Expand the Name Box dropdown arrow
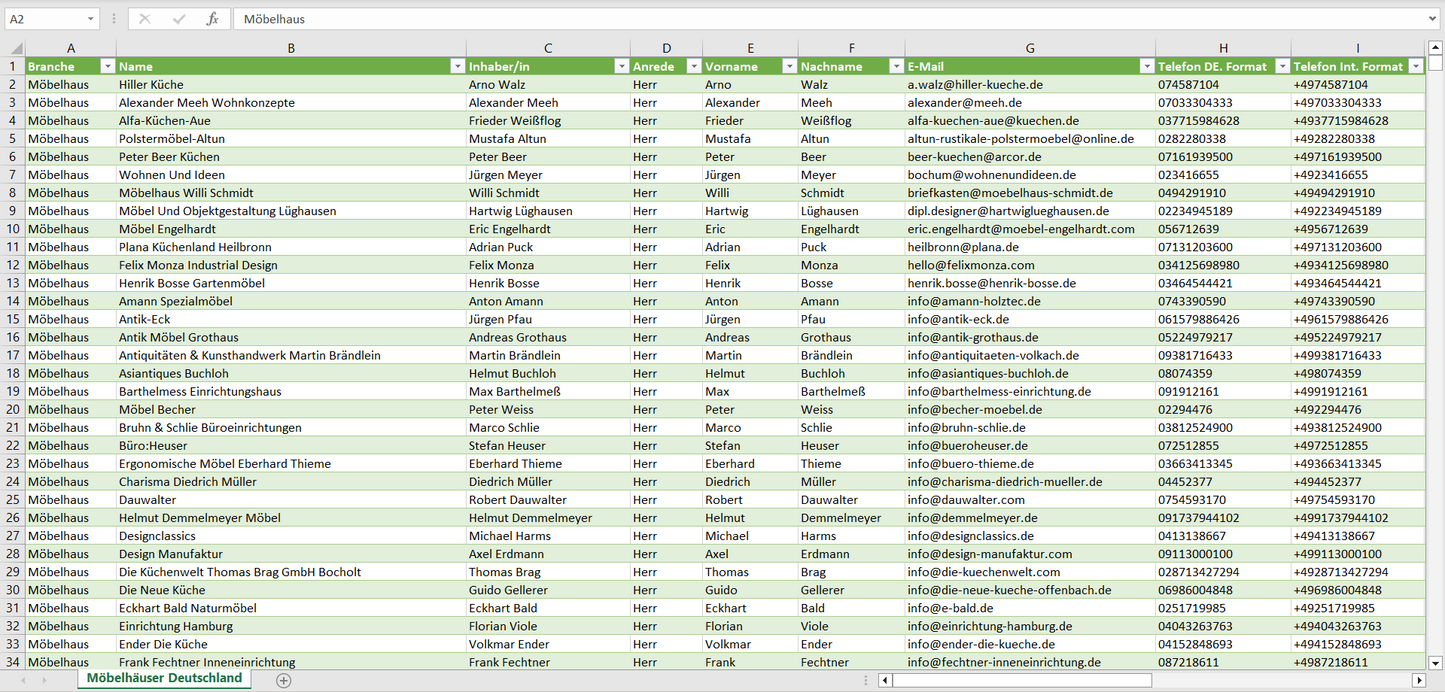The height and width of the screenshot is (692, 1445). (x=91, y=19)
